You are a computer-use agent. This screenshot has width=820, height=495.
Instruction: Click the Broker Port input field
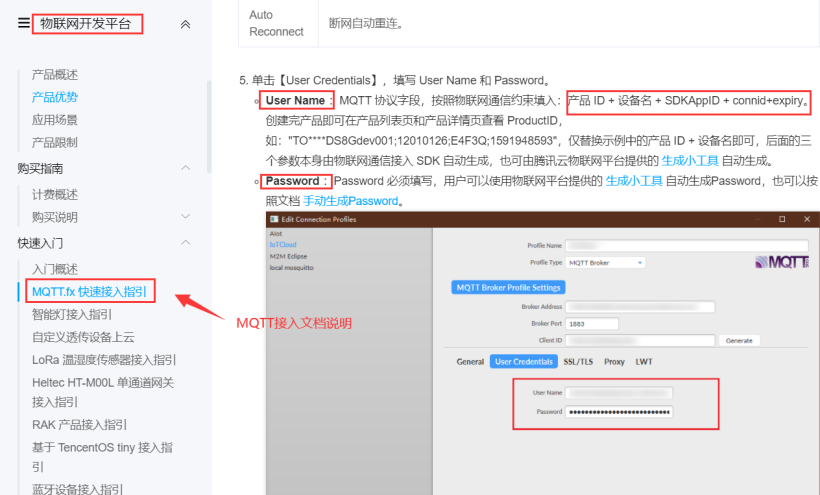590,323
